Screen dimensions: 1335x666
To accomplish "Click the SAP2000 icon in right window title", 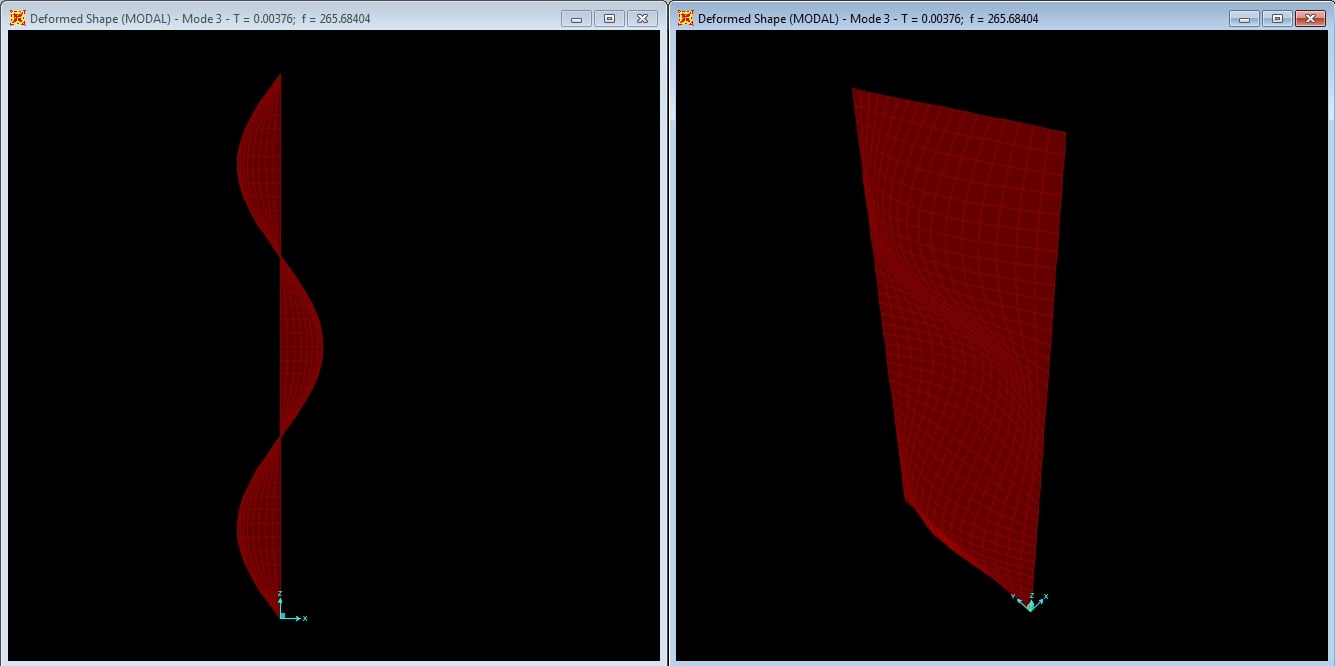I will [x=685, y=18].
